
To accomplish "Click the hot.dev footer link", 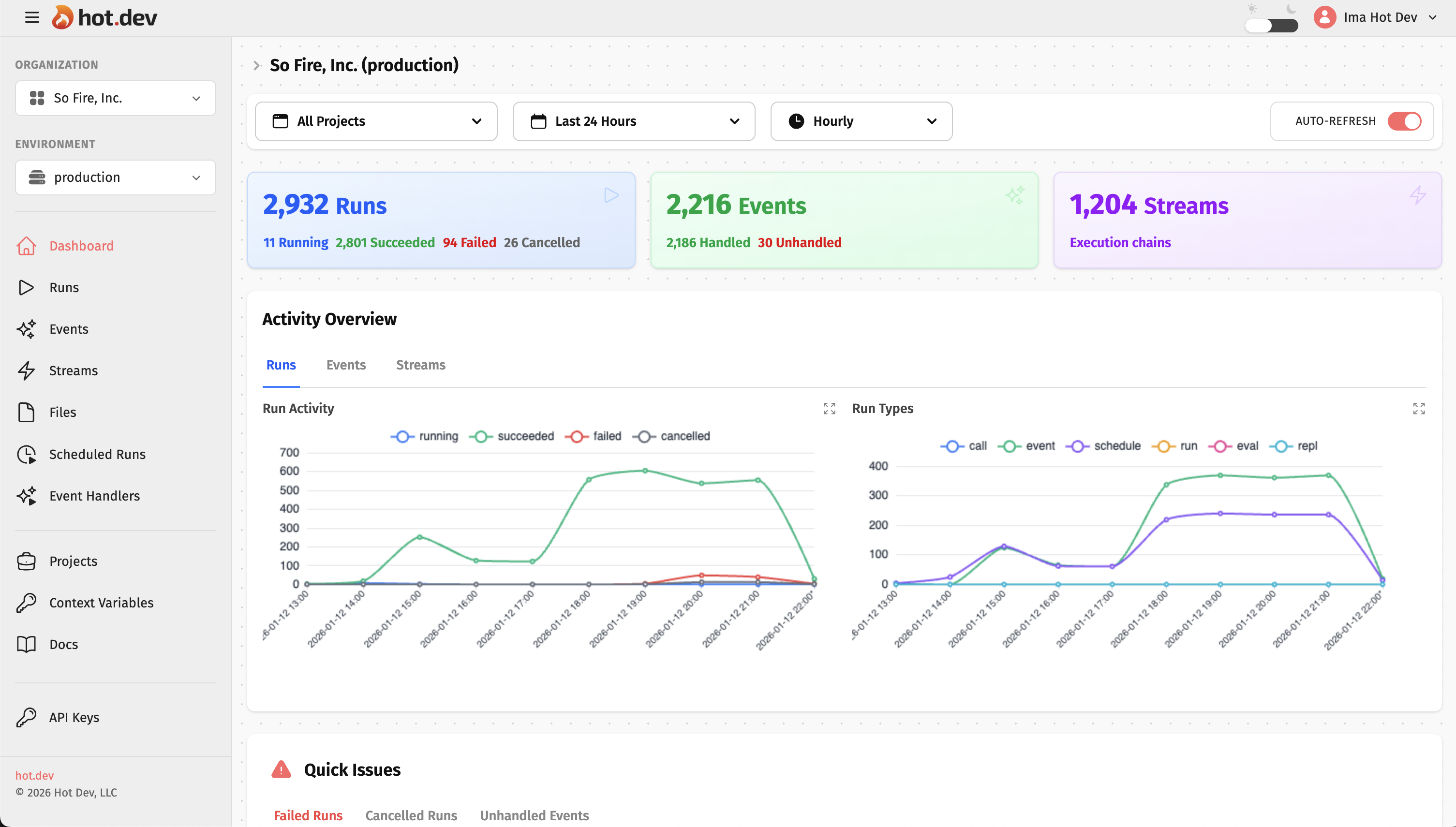I will [34, 775].
